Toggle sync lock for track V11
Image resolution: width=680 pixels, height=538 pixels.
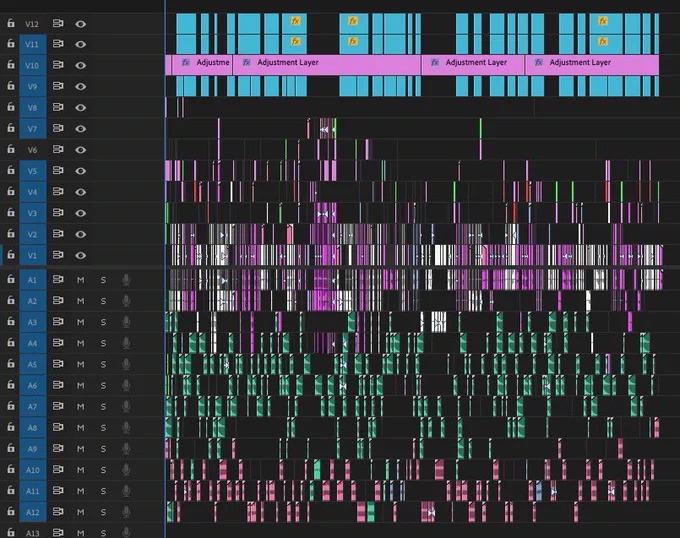point(58,44)
